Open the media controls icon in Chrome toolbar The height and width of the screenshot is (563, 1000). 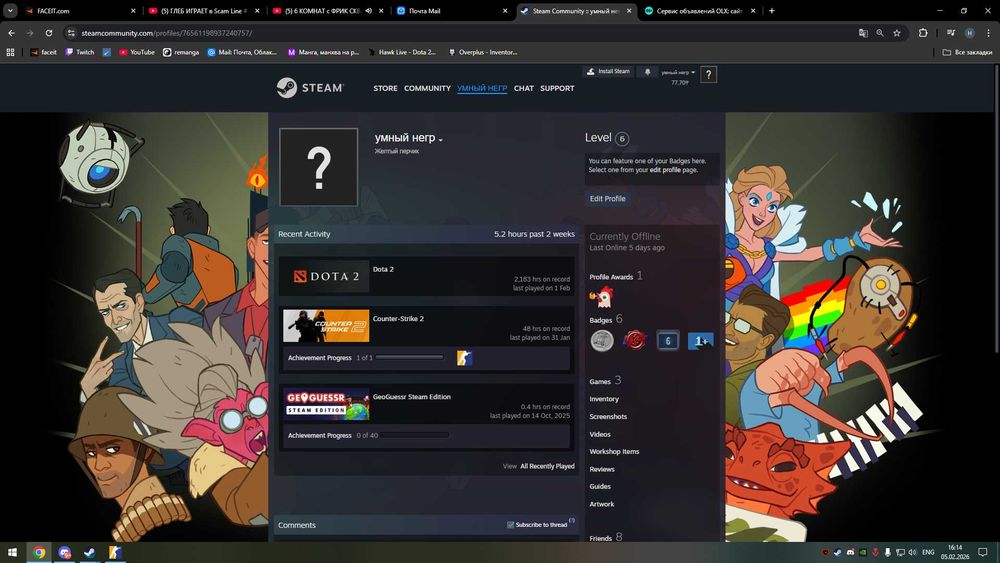point(950,33)
